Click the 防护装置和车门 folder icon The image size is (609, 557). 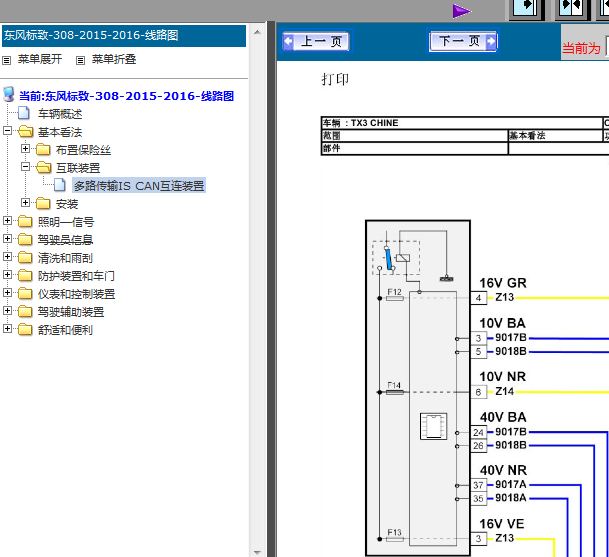tap(25, 275)
